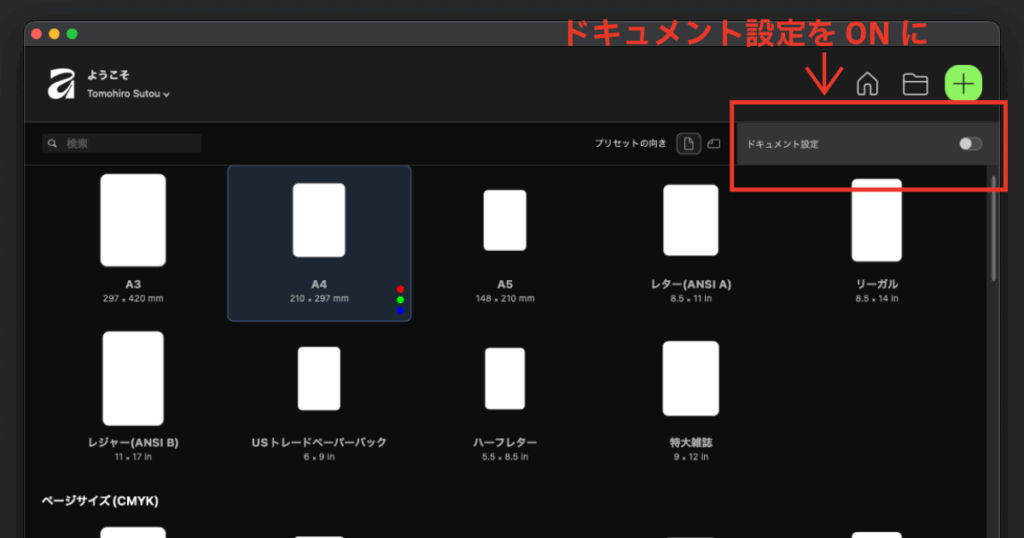1024x538 pixels.
Task: Select the USトレードペーパーバック preset
Action: [x=318, y=379]
